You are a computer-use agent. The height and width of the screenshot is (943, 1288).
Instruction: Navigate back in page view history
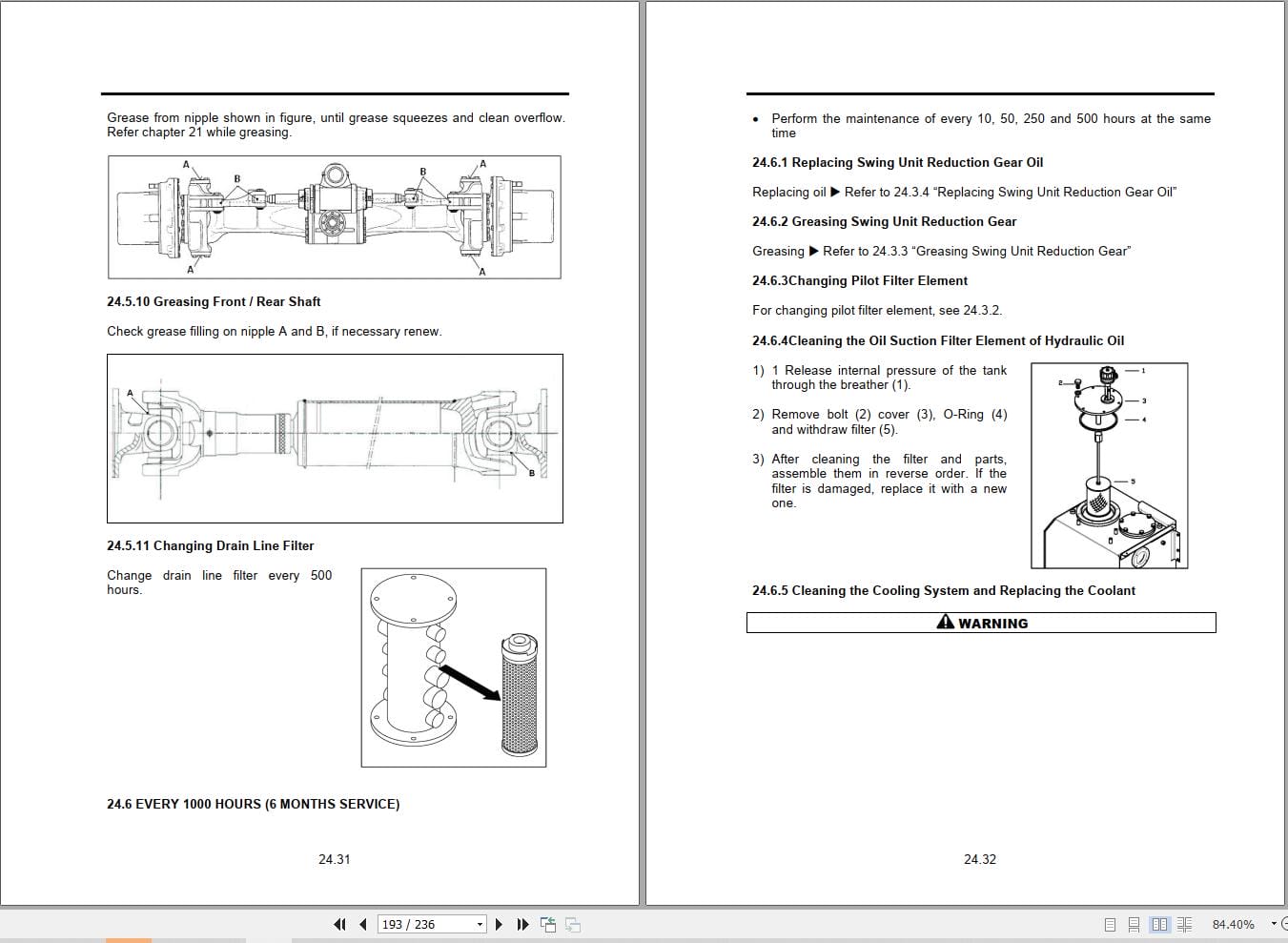[x=548, y=924]
